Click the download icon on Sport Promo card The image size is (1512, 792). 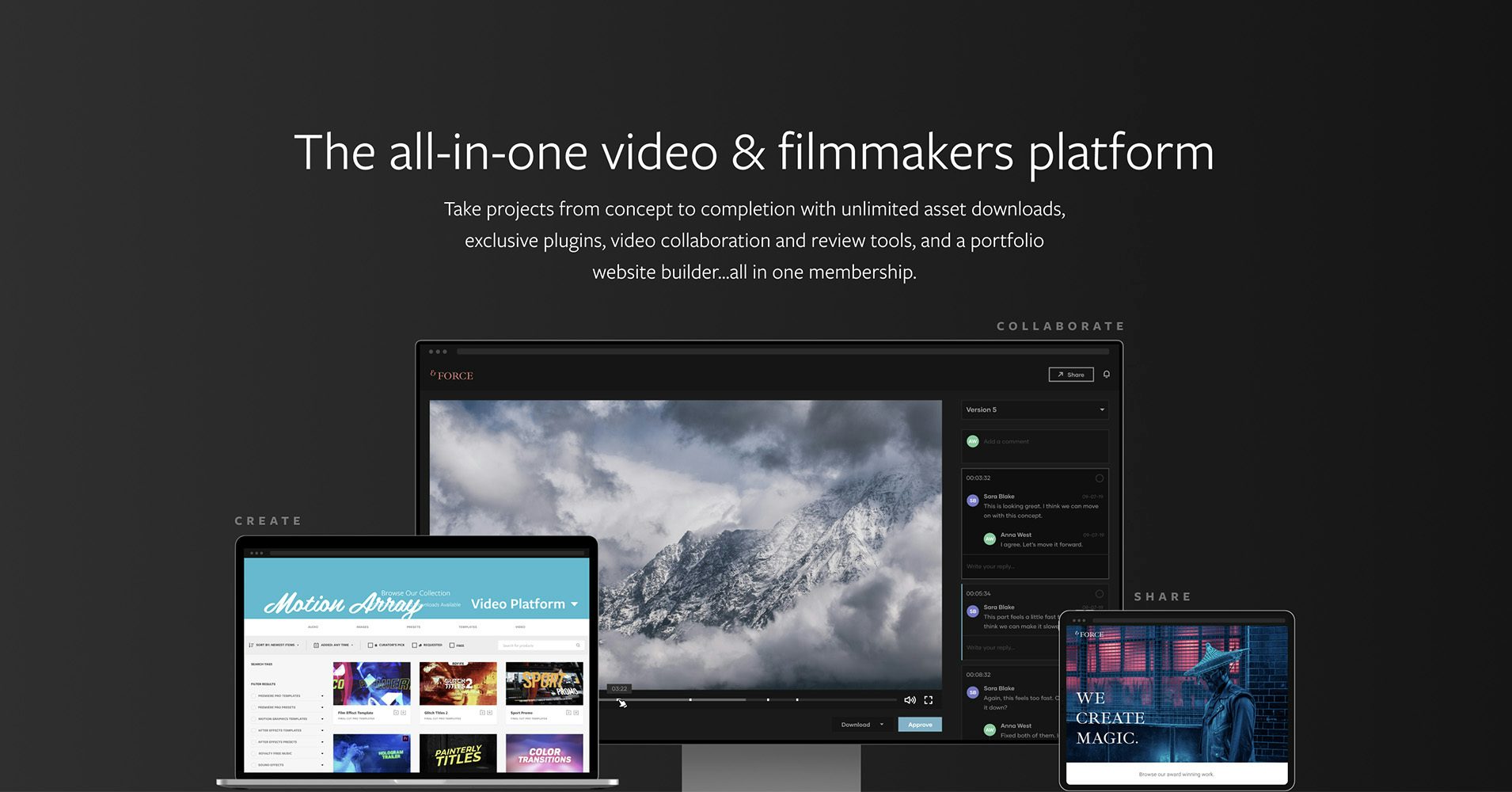(x=576, y=713)
